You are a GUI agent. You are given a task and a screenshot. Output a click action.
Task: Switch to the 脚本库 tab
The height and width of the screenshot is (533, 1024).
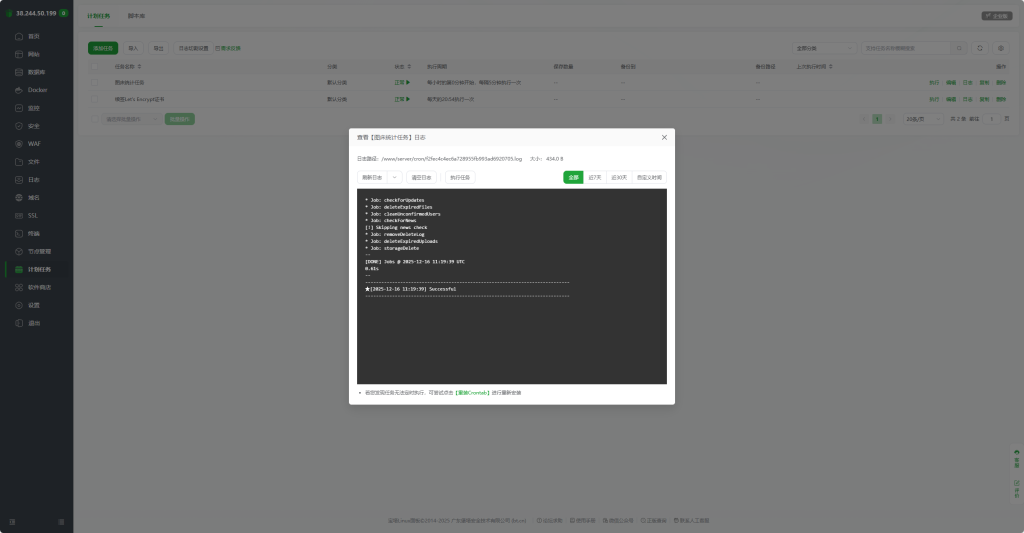136,16
